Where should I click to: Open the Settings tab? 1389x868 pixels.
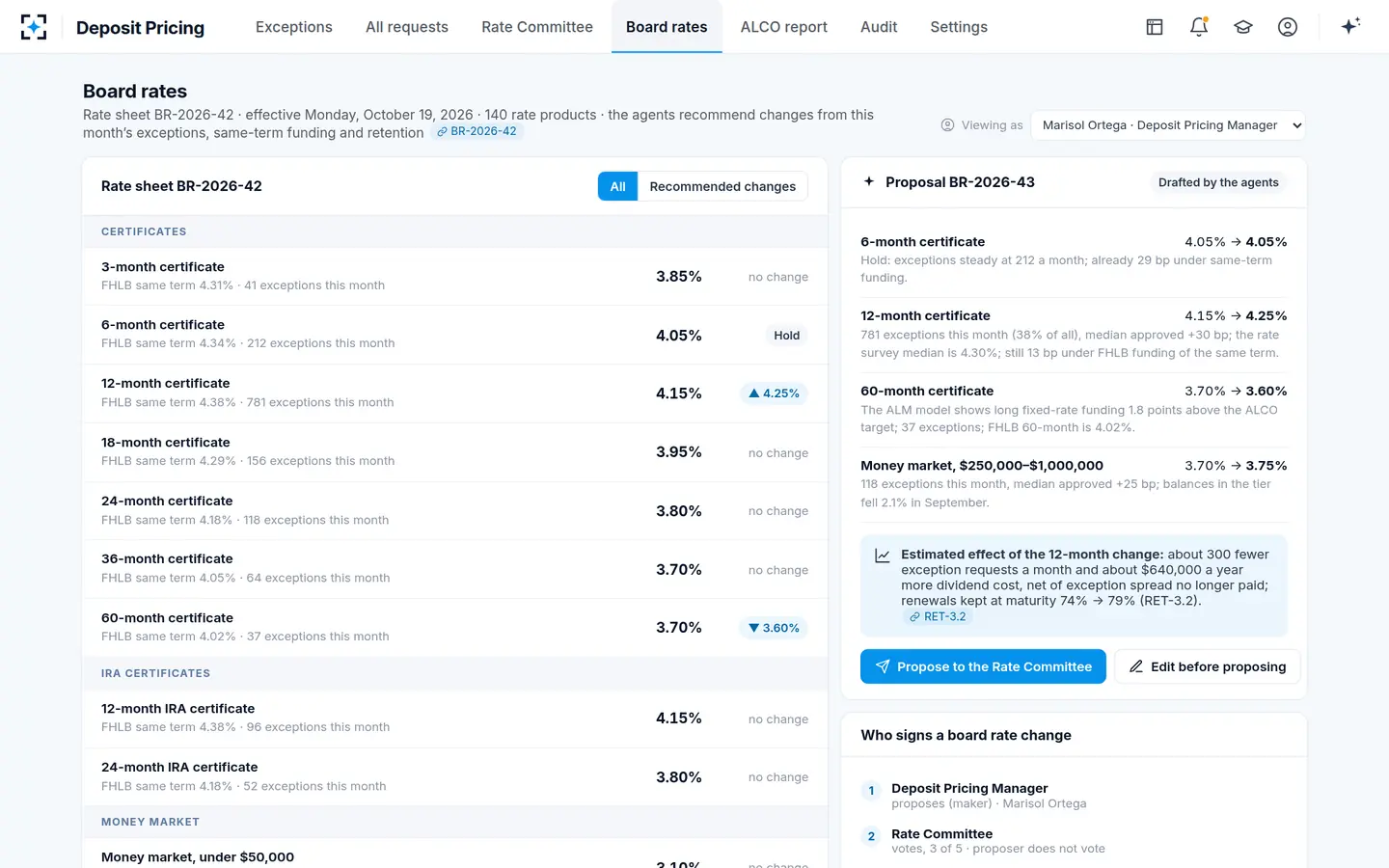pyautogui.click(x=959, y=27)
